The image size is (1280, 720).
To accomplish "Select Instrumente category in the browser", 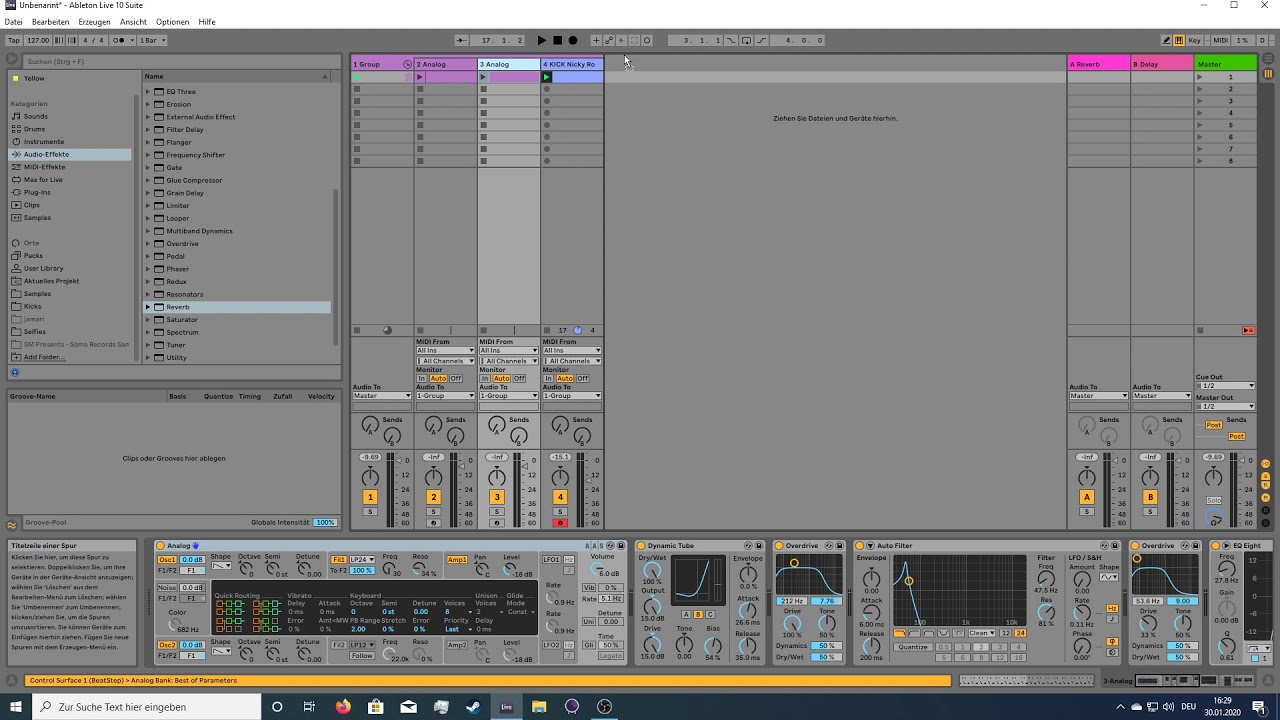I will (x=44, y=142).
